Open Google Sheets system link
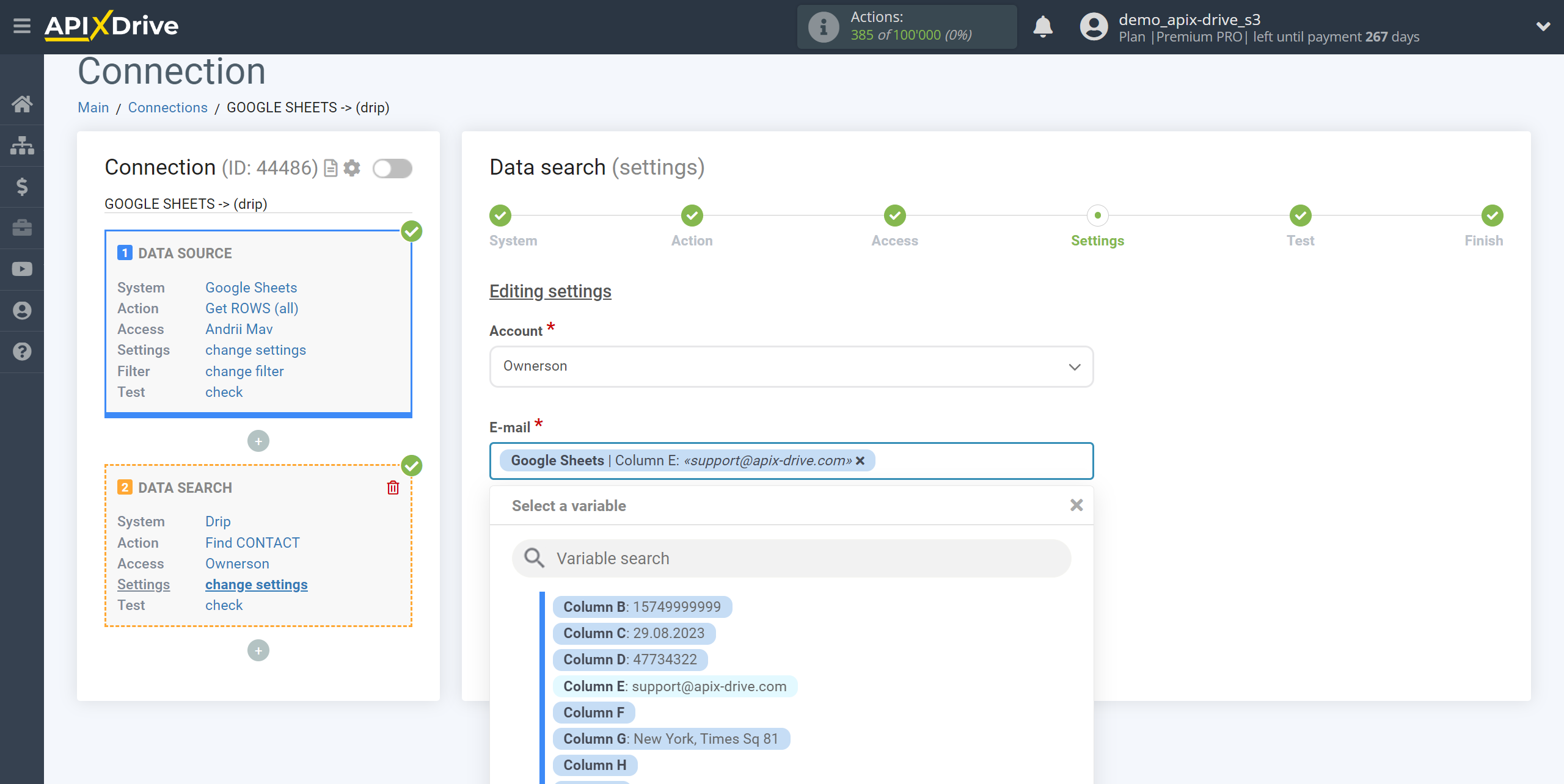The image size is (1564, 784). (251, 288)
